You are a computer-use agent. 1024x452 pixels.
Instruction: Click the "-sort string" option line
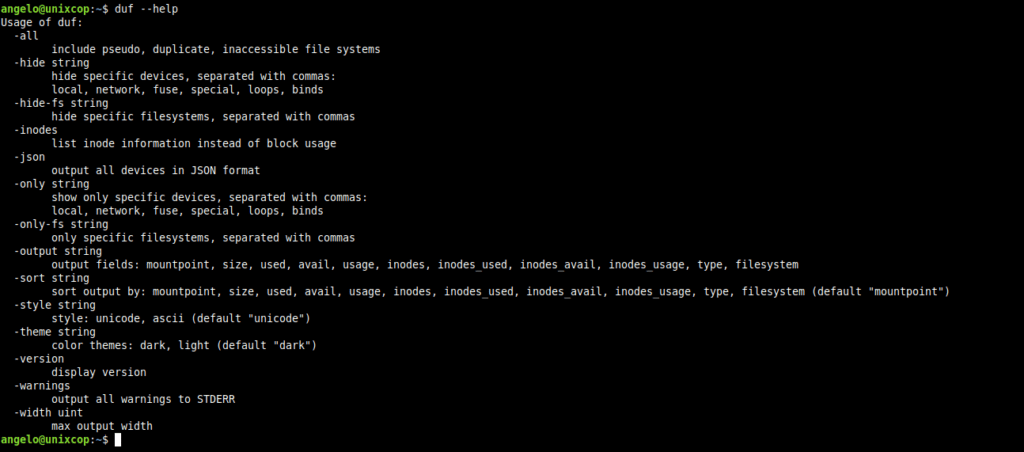(52, 278)
